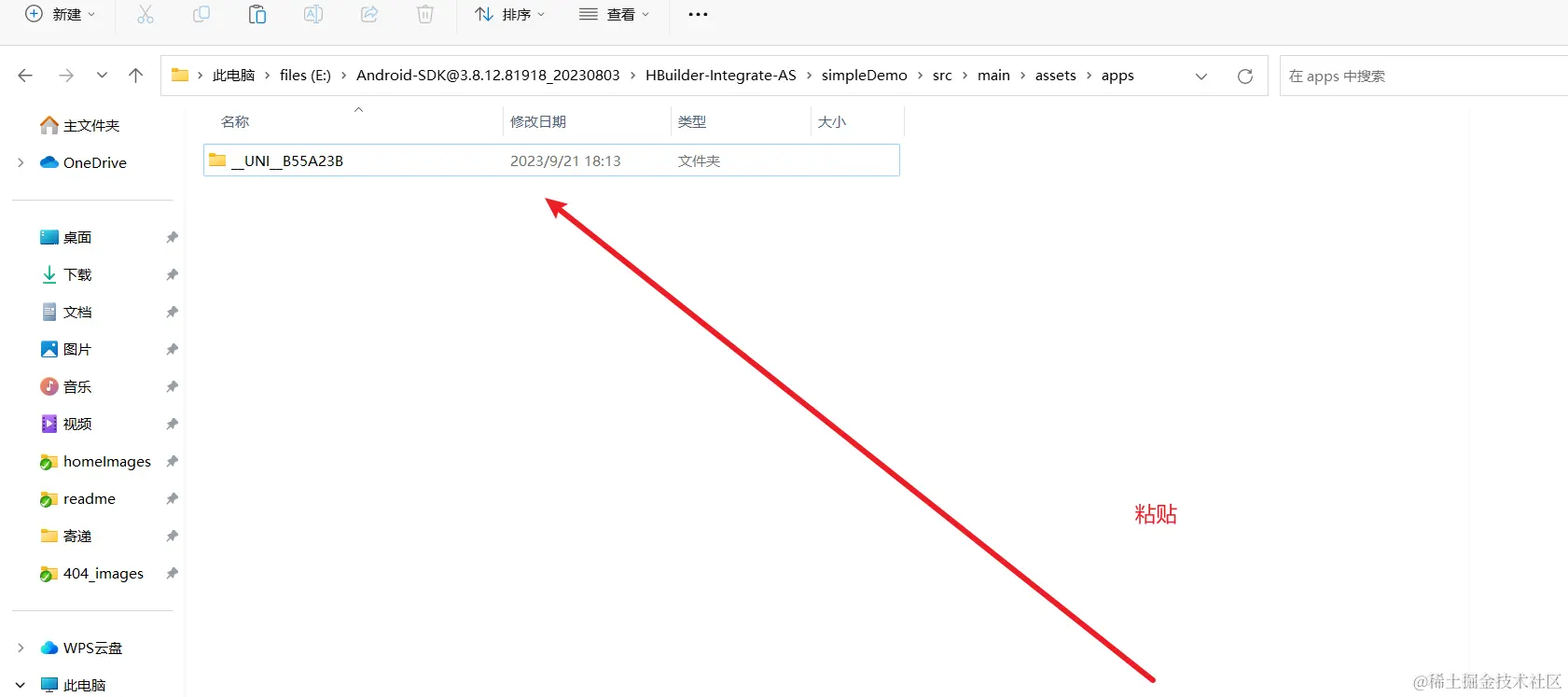Click assets in the address breadcrumb
Screen dimensions: 1568x697
[1055, 76]
